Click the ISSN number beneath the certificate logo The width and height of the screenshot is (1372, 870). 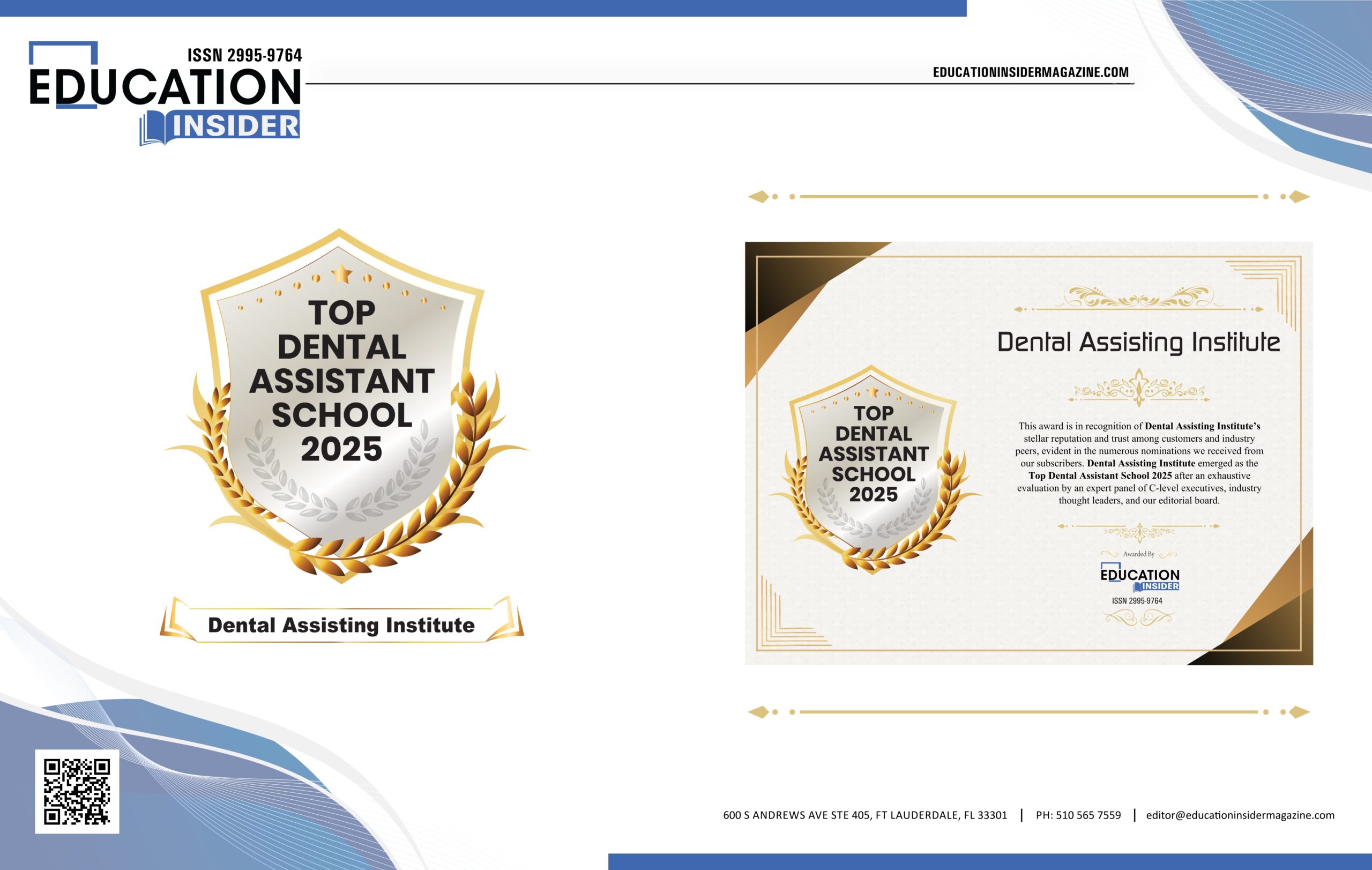tap(1137, 600)
